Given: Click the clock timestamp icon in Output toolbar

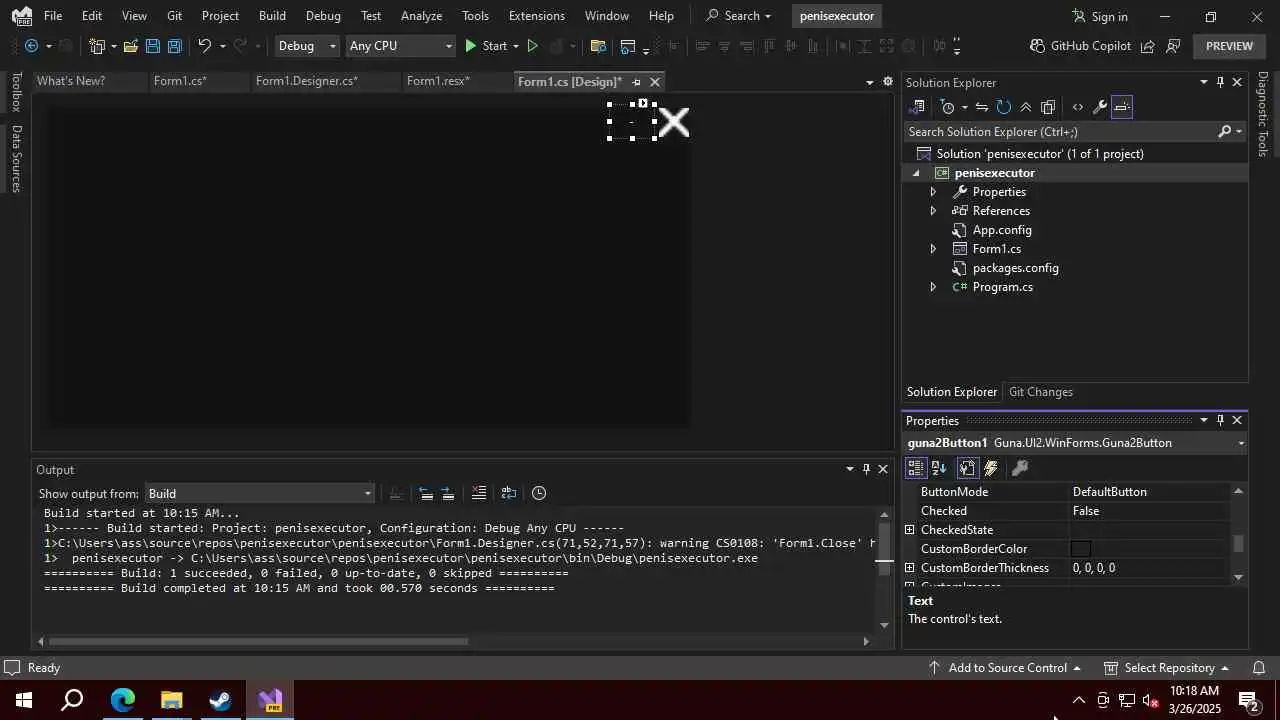Looking at the screenshot, I should [x=539, y=493].
